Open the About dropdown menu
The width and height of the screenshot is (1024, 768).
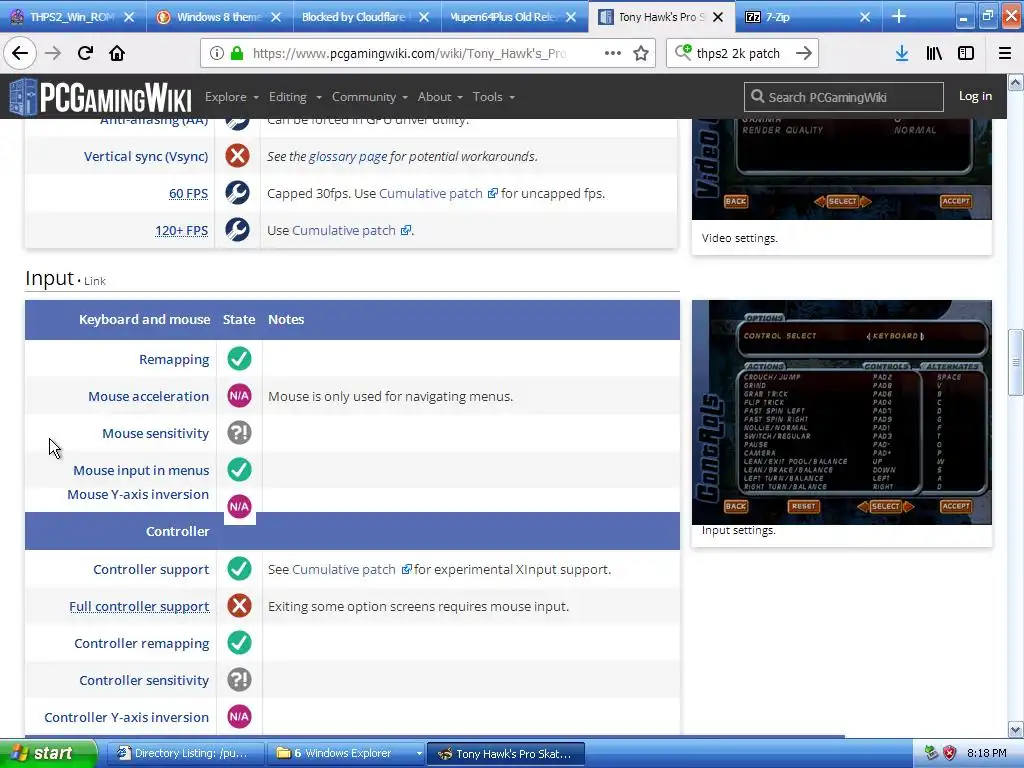(440, 97)
